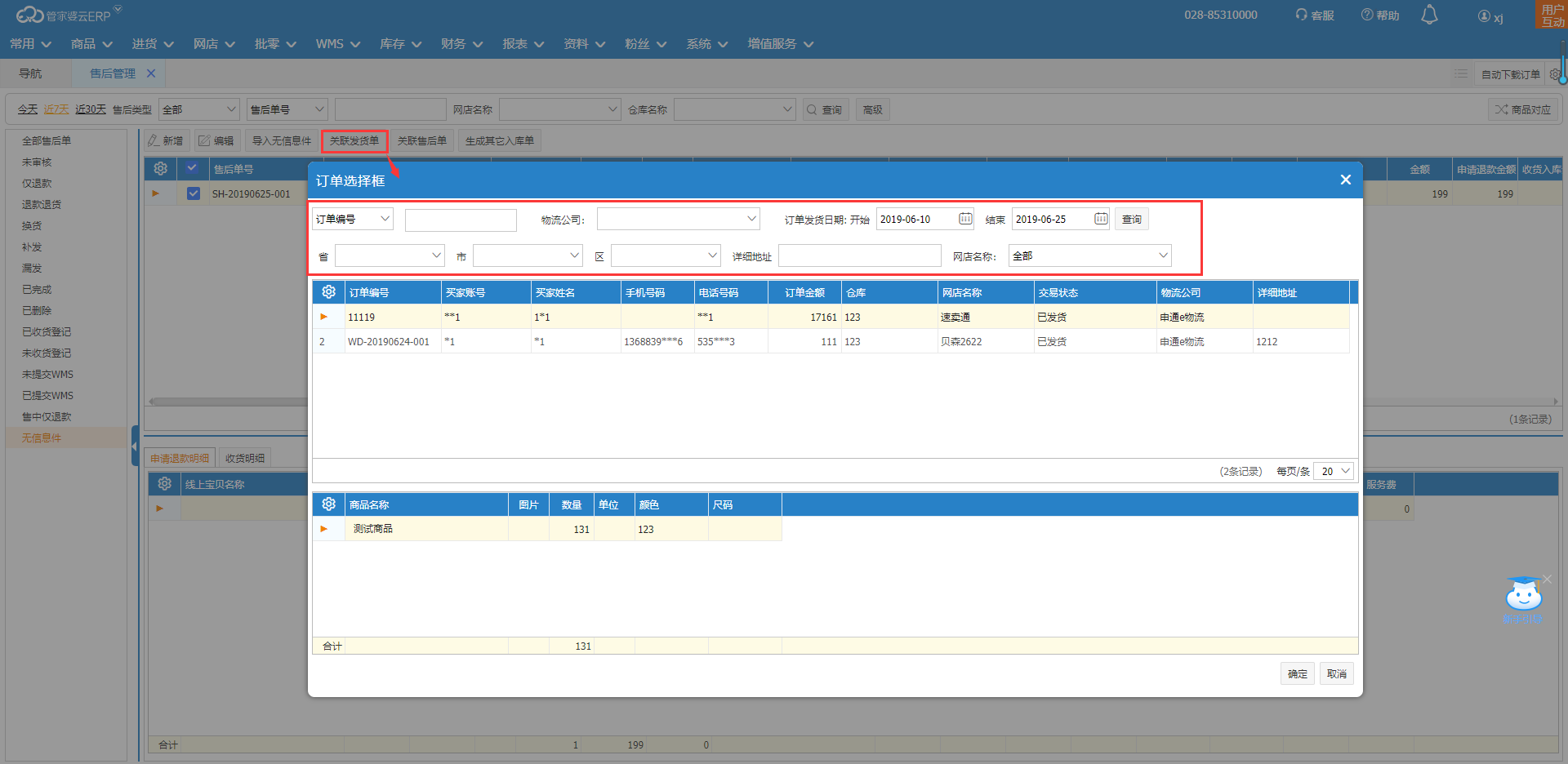The image size is (1568, 764).
Task: Open the help question-mark icon
Action: point(1366,15)
